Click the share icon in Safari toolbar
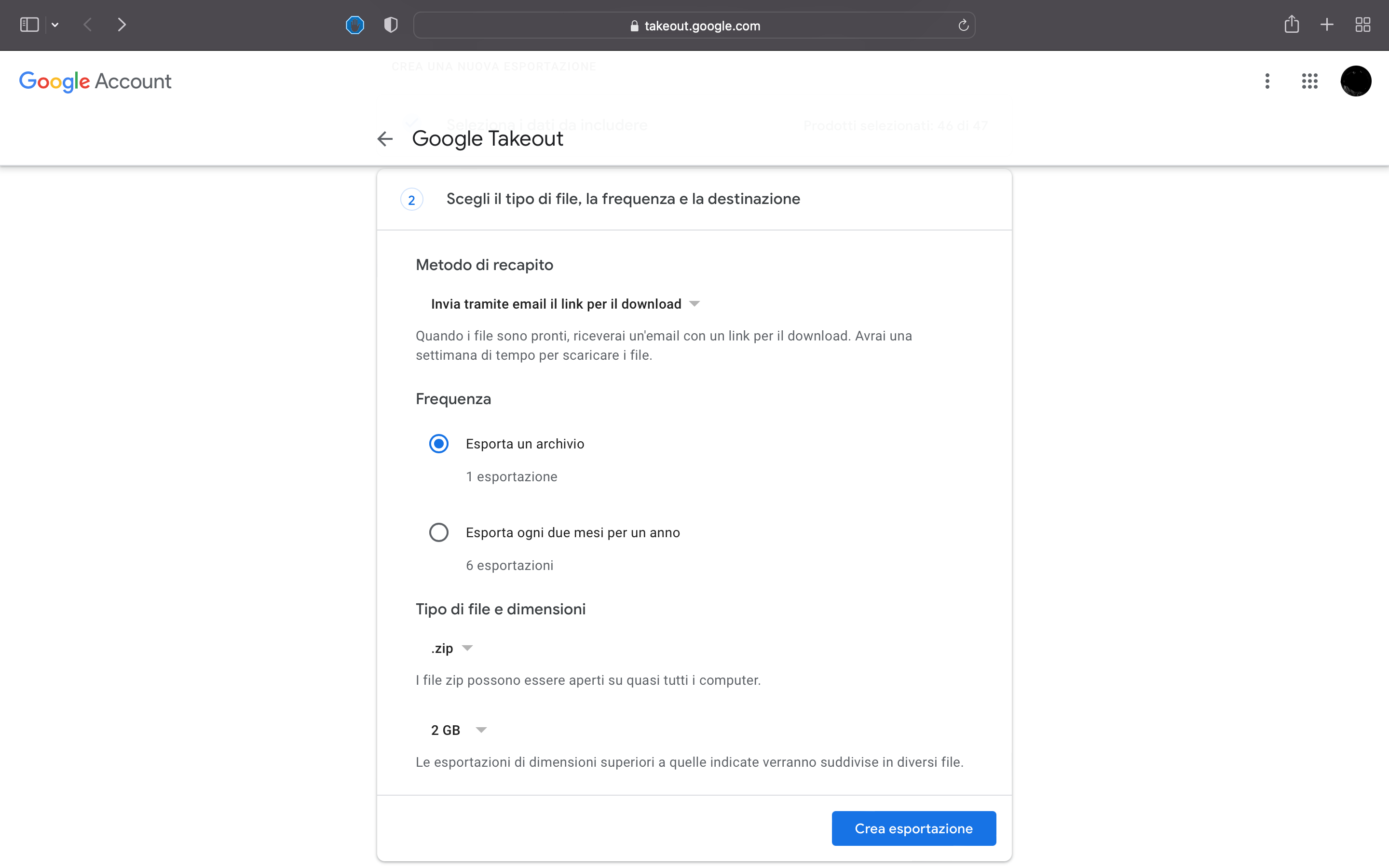Screen dimensions: 1389x868 pyautogui.click(x=1292, y=25)
